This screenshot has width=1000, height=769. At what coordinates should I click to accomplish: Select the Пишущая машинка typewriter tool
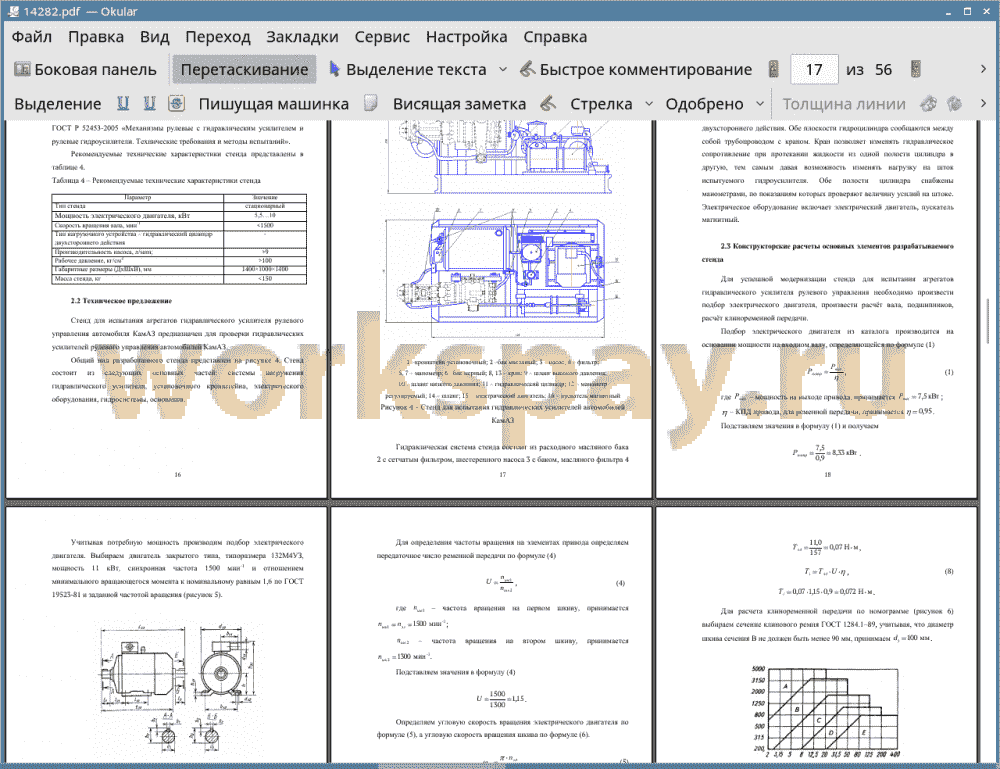pos(274,104)
